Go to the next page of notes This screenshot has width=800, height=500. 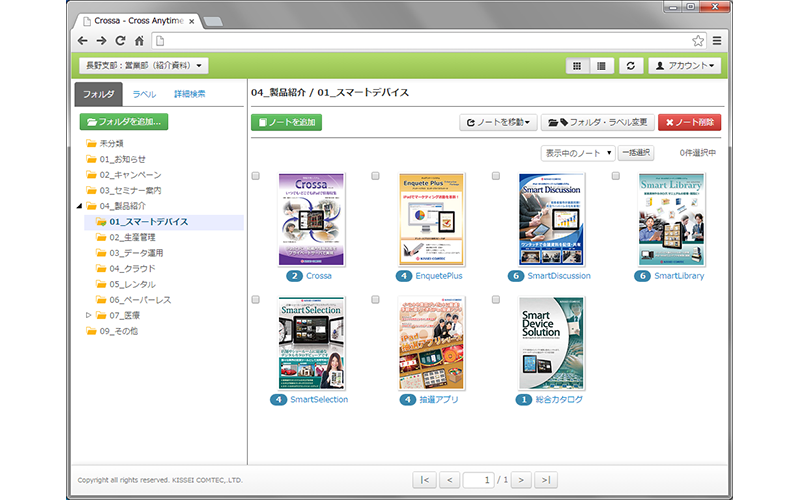point(521,480)
